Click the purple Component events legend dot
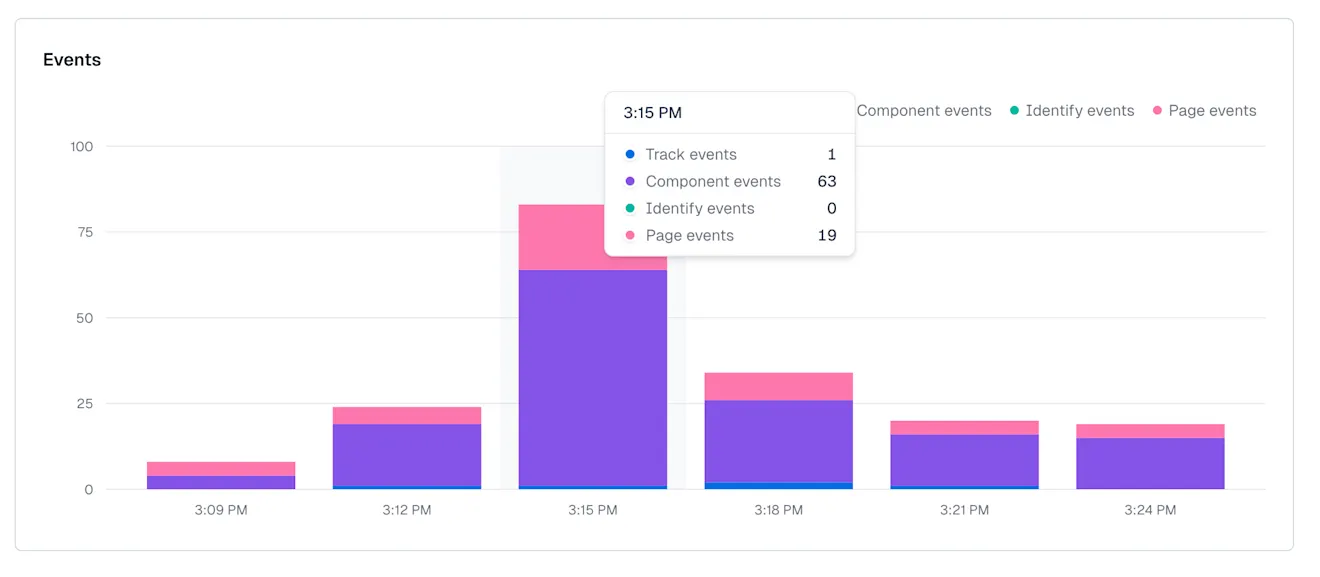 tap(844, 110)
